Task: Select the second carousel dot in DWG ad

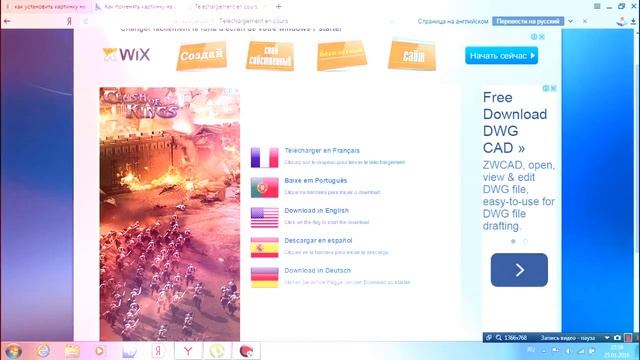Action: (x=525, y=241)
